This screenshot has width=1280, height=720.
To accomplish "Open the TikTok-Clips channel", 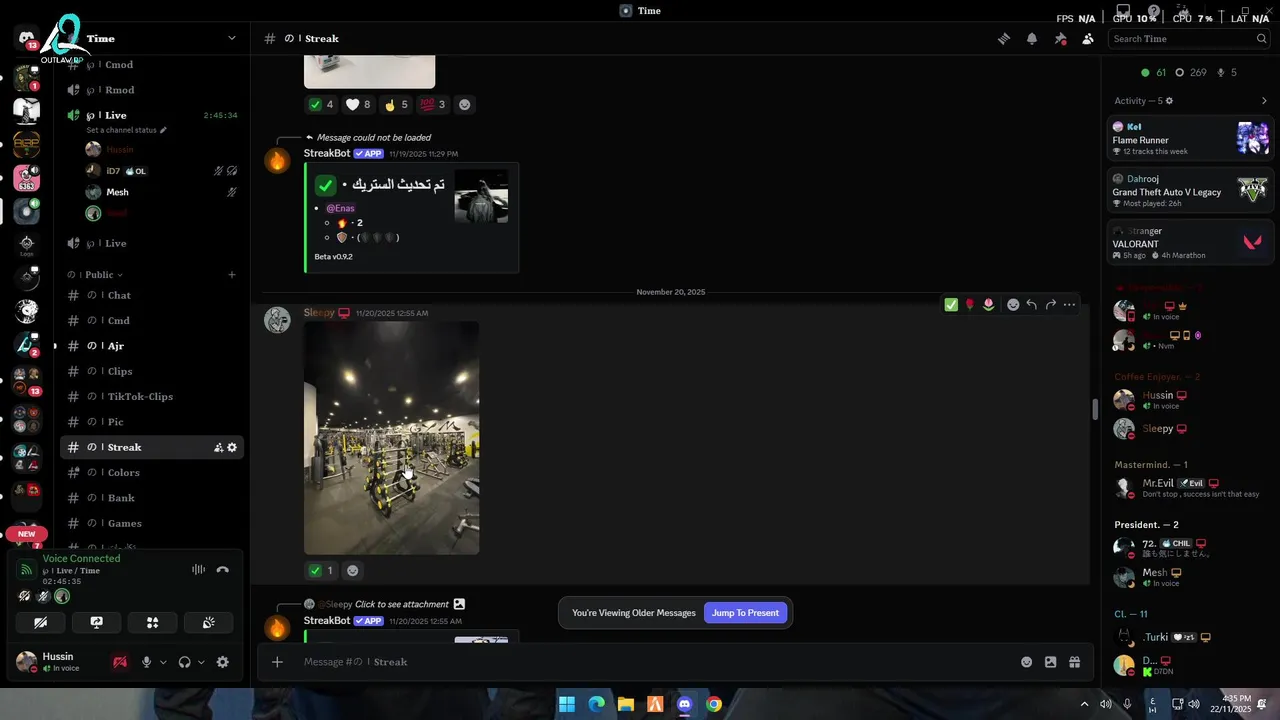I will point(151,397).
